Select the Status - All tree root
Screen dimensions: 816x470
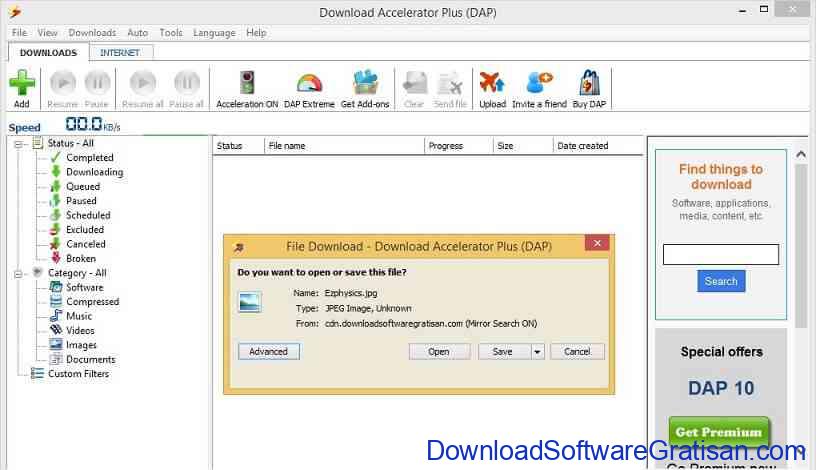coord(70,143)
